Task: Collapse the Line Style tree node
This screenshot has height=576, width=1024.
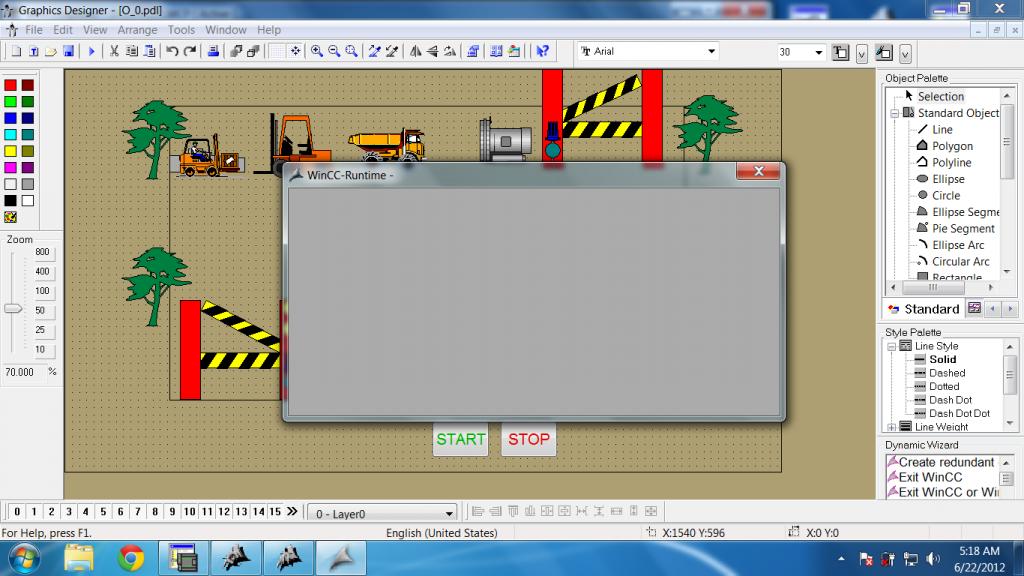Action: [x=891, y=347]
